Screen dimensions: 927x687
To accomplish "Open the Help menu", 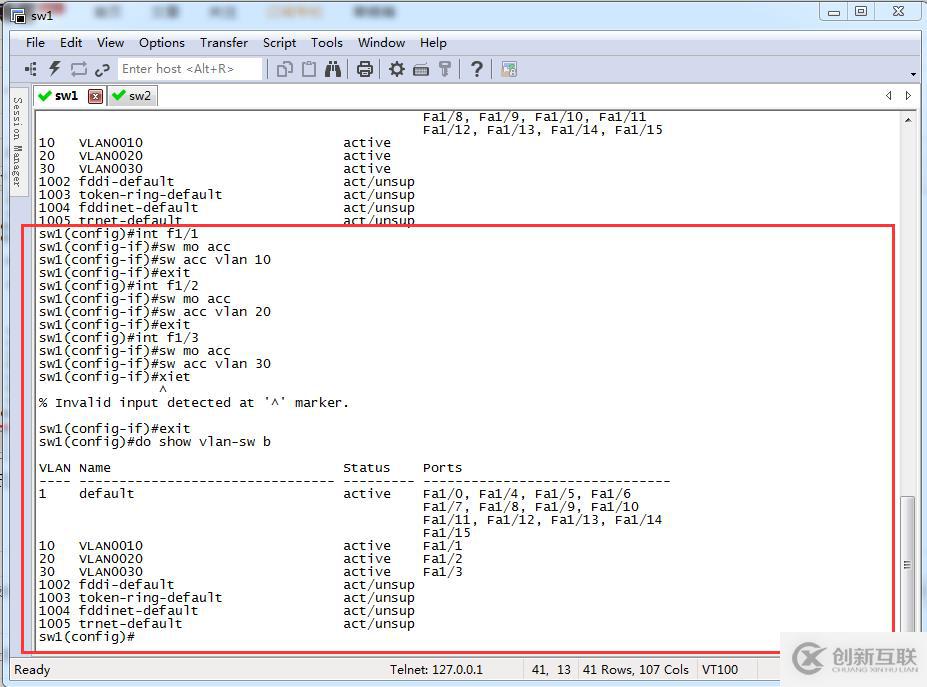I will coord(433,43).
